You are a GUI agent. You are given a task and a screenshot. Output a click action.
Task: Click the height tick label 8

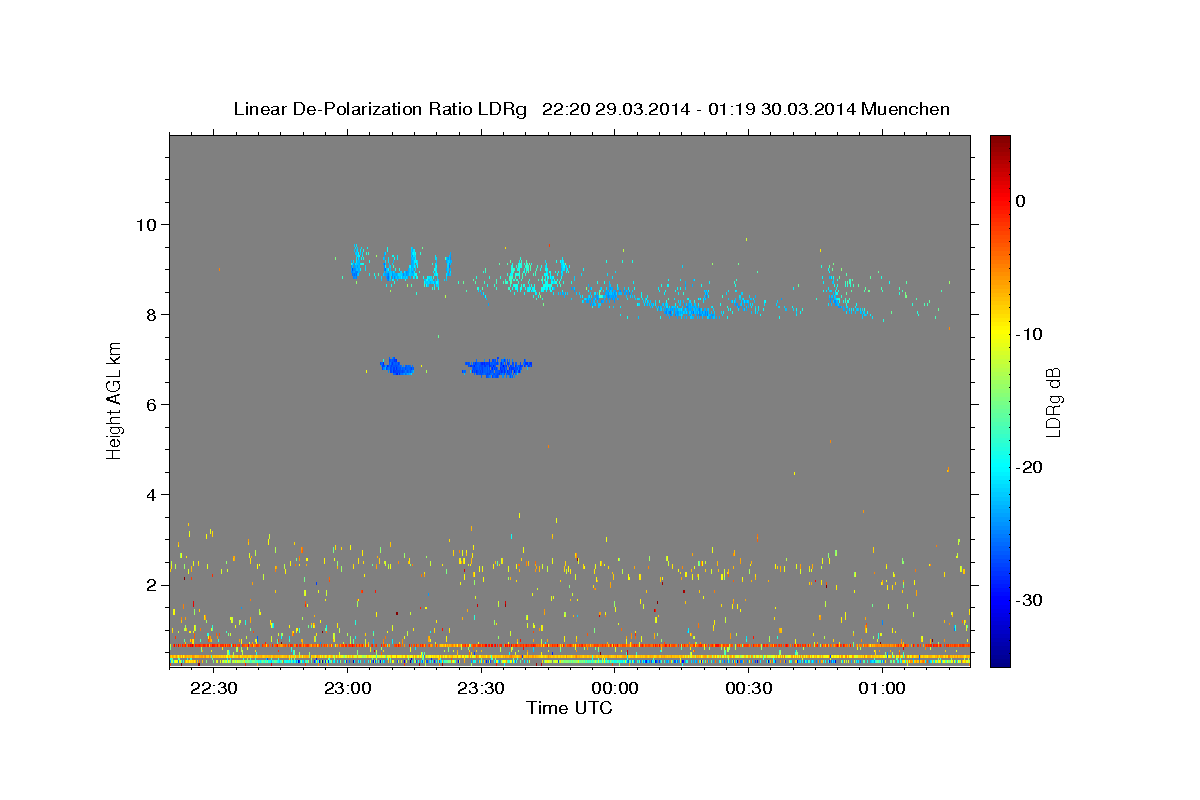154,314
